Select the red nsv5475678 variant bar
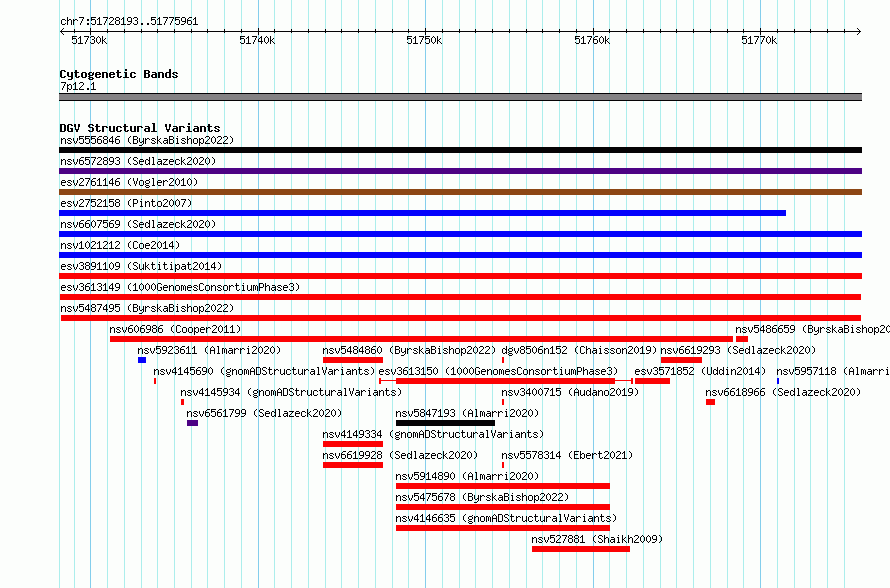 [503, 507]
